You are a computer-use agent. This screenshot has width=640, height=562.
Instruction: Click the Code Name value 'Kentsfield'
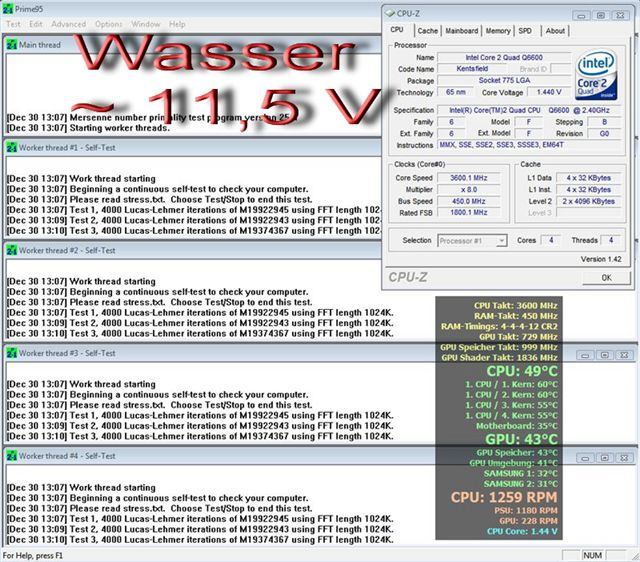click(x=472, y=69)
